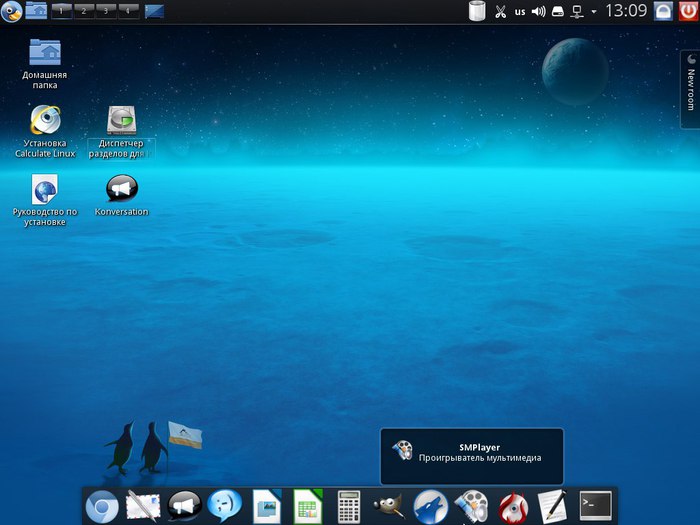Open the volume control in tray

[538, 12]
